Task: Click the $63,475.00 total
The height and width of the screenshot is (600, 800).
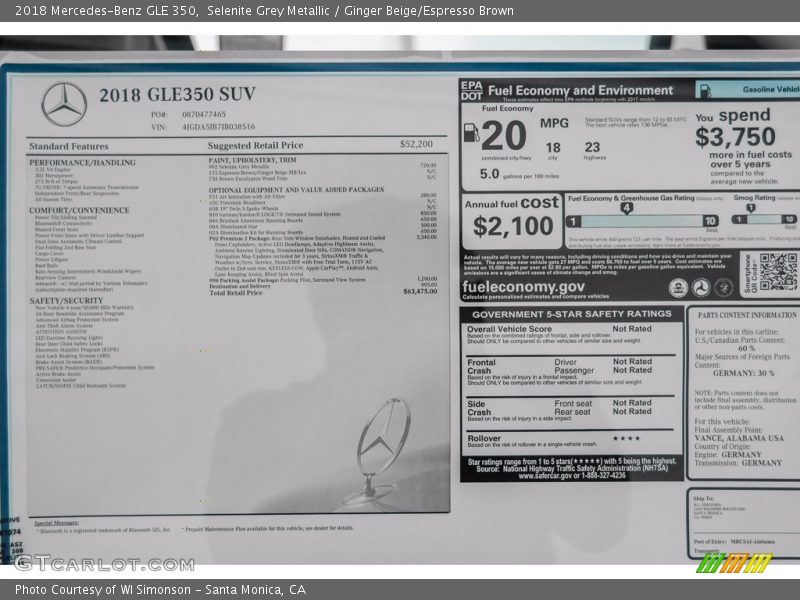Action: point(420,291)
